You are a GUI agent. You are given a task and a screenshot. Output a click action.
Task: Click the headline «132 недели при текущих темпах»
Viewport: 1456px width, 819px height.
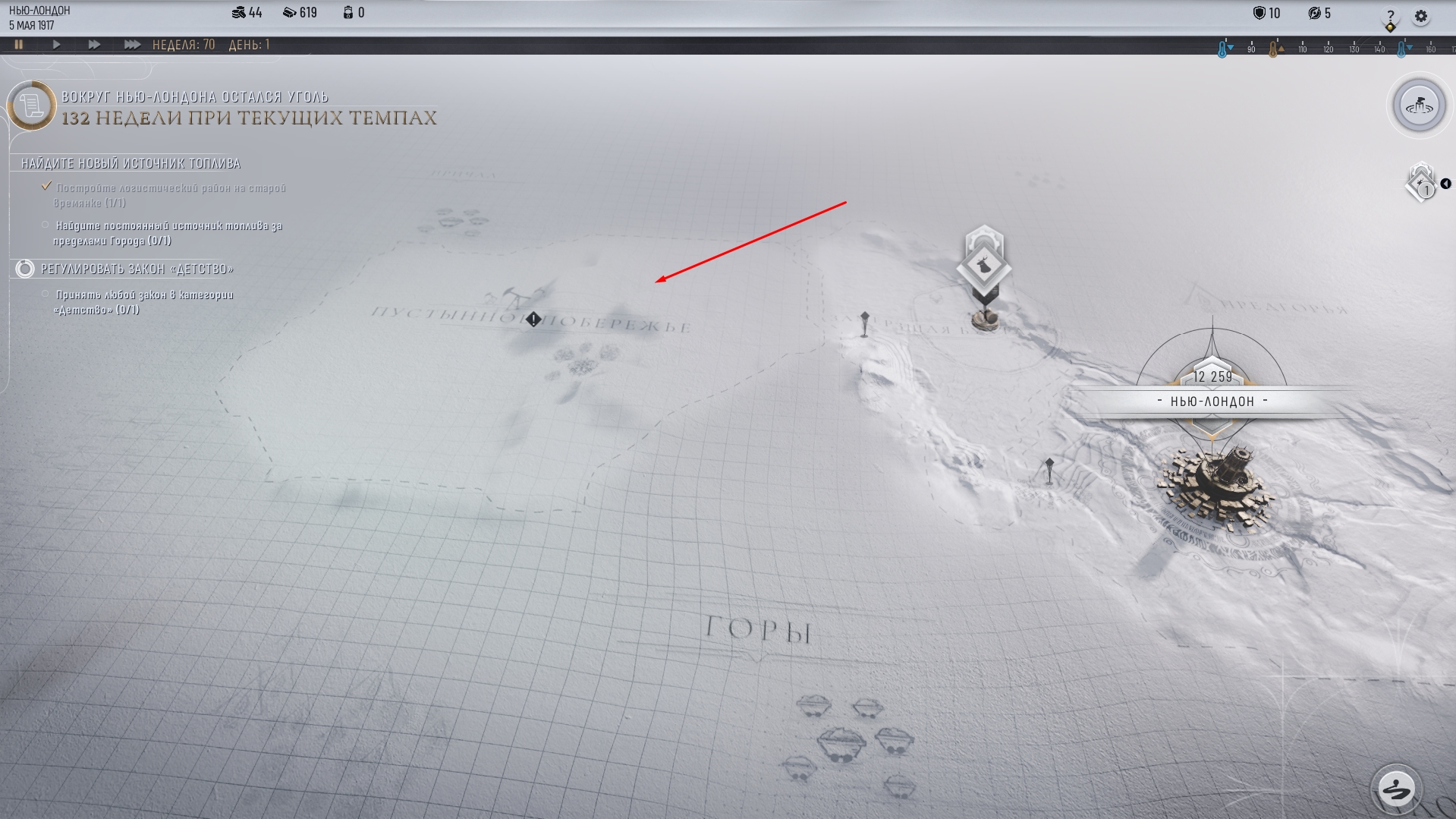(249, 118)
